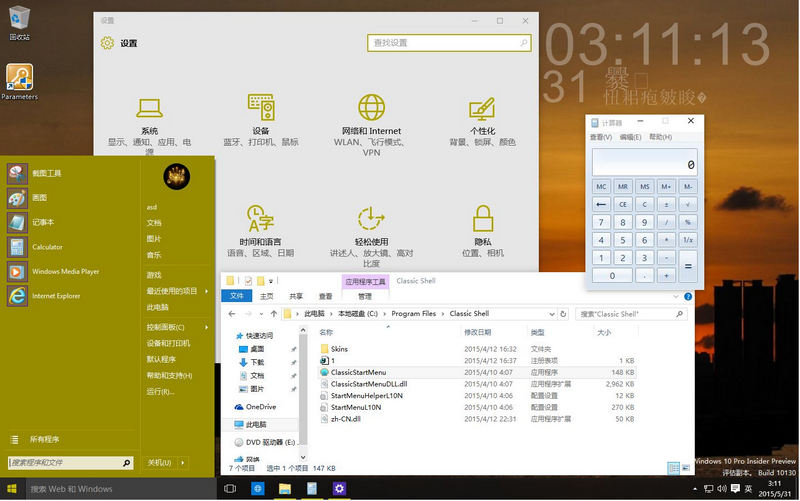Refresh the Classic Shell folder view
This screenshot has width=800, height=501.
563,314
